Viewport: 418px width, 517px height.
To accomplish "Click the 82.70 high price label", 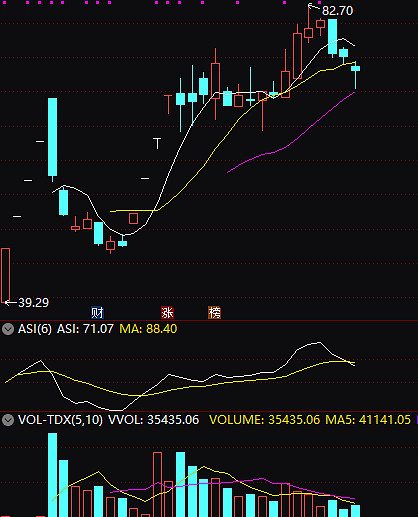I will click(x=337, y=11).
